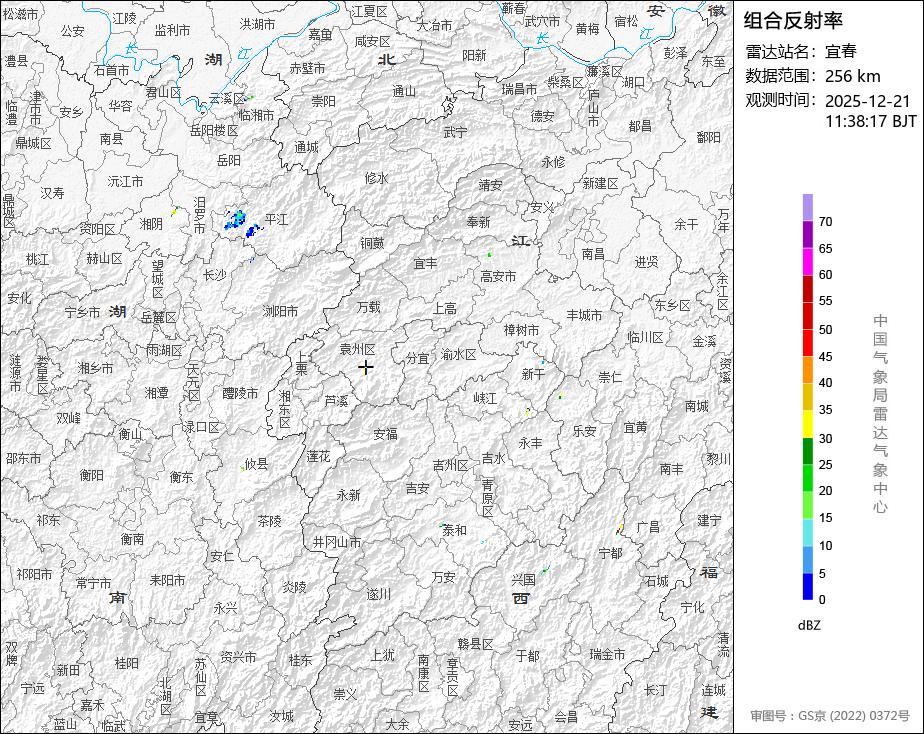This screenshot has width=924, height=734.
Task: Click the 石首市 label on the map
Action: (x=112, y=70)
